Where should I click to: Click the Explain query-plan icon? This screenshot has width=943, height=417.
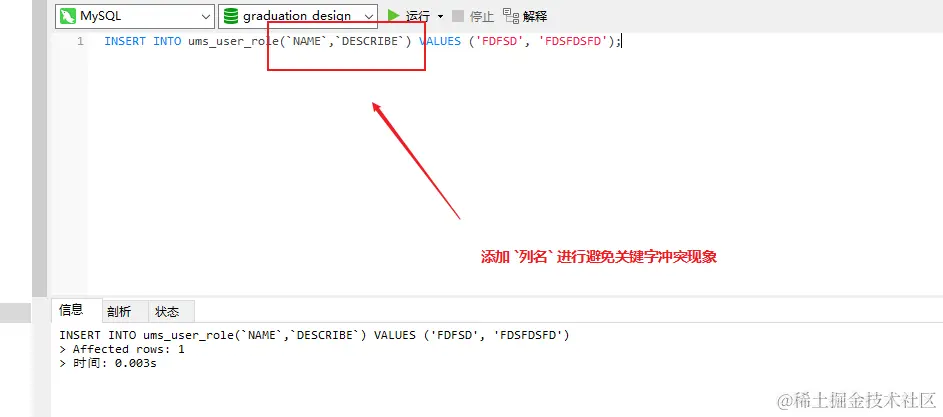(x=511, y=16)
